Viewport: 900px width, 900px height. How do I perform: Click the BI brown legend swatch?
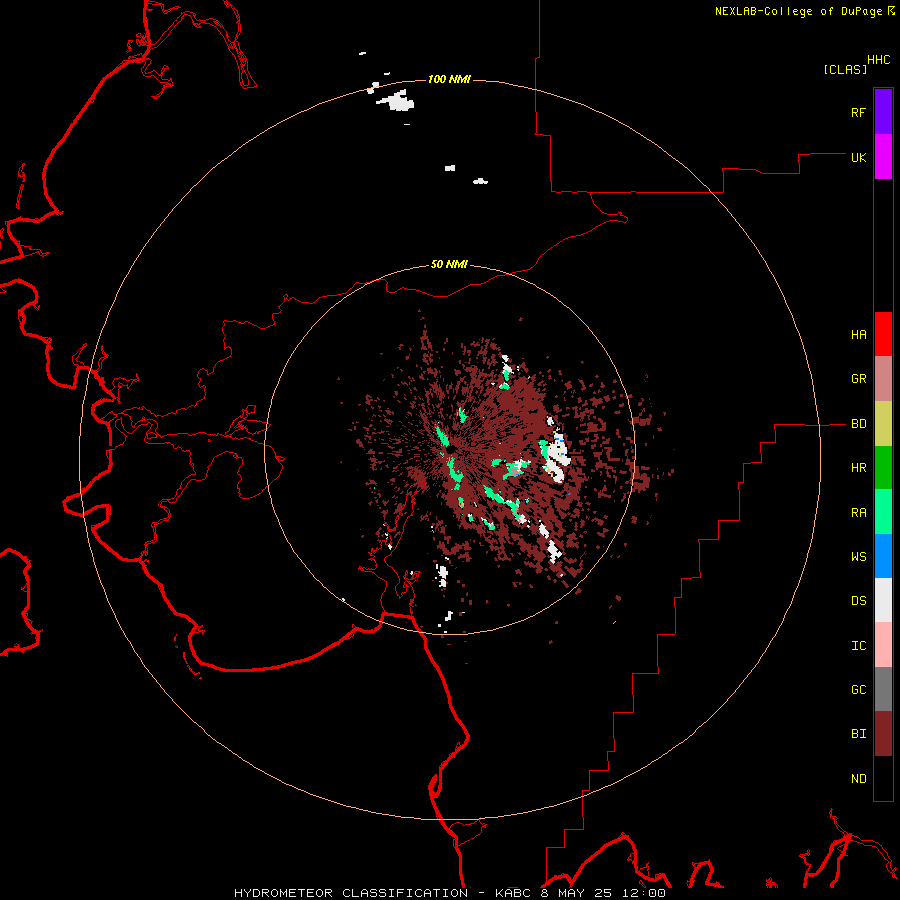click(x=883, y=734)
